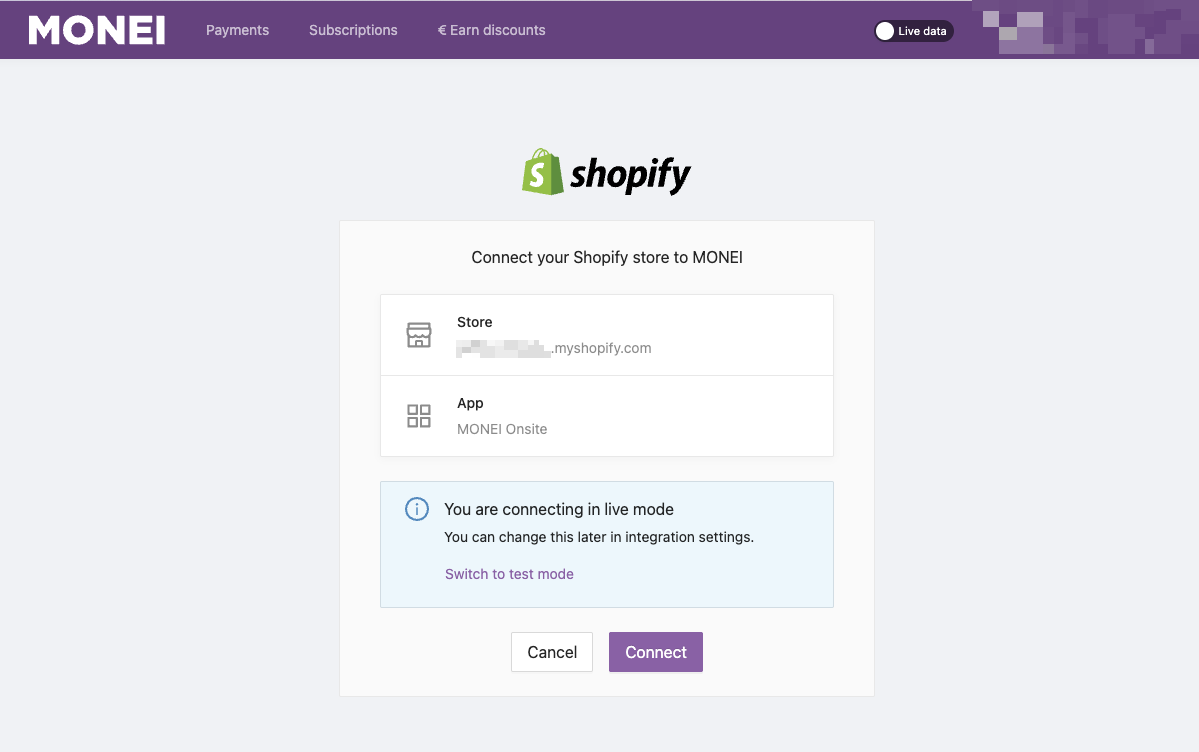Cancel the Shopify connection
Viewport: 1199px width, 752px height.
tap(552, 652)
